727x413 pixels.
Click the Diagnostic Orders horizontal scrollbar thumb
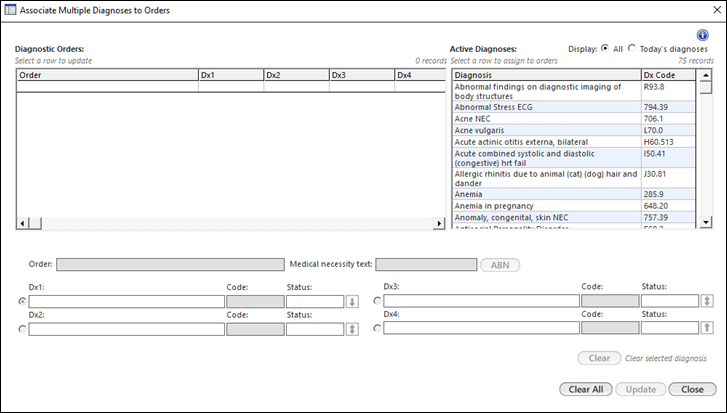35,223
